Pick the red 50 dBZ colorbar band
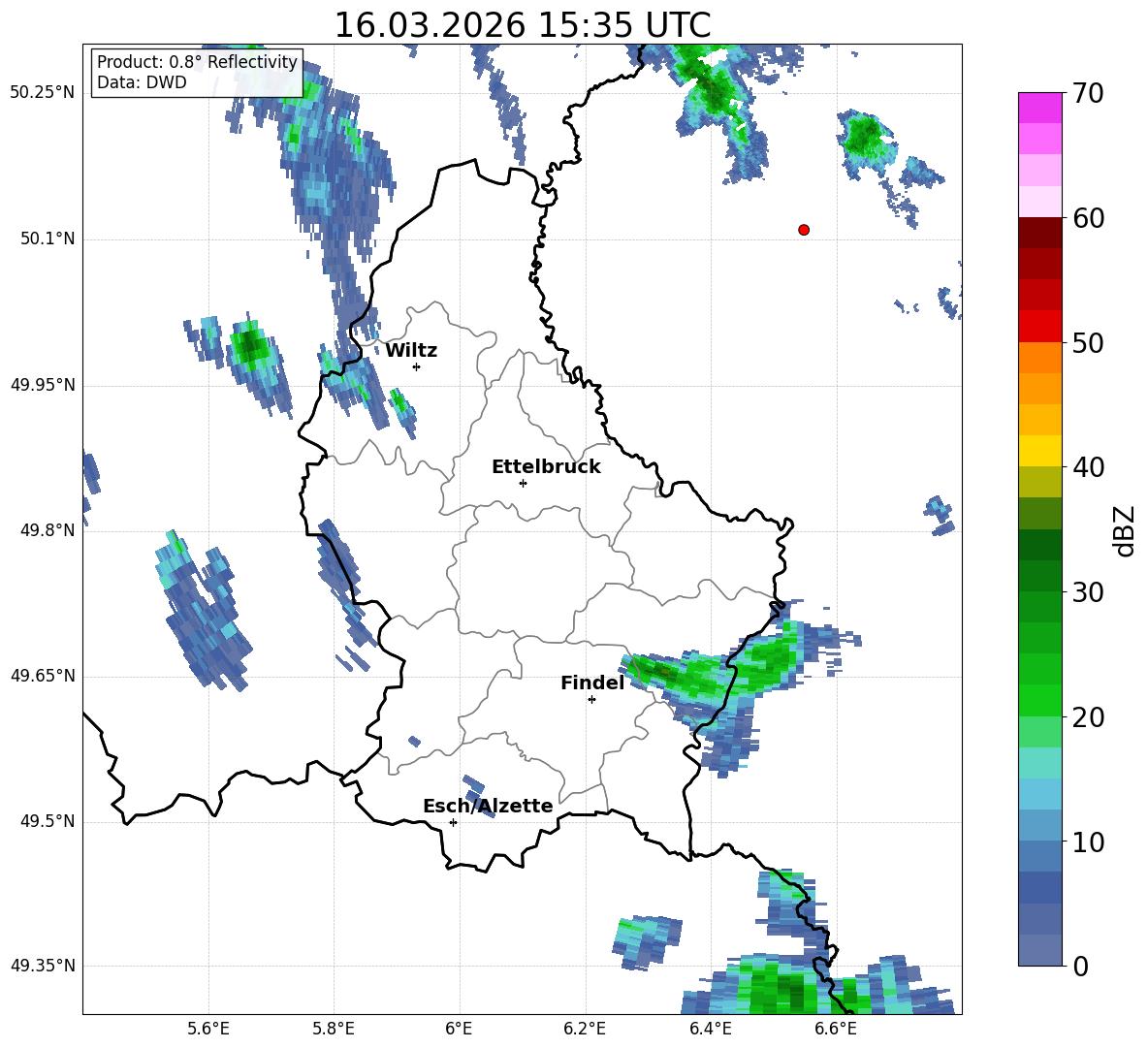 1039,326
